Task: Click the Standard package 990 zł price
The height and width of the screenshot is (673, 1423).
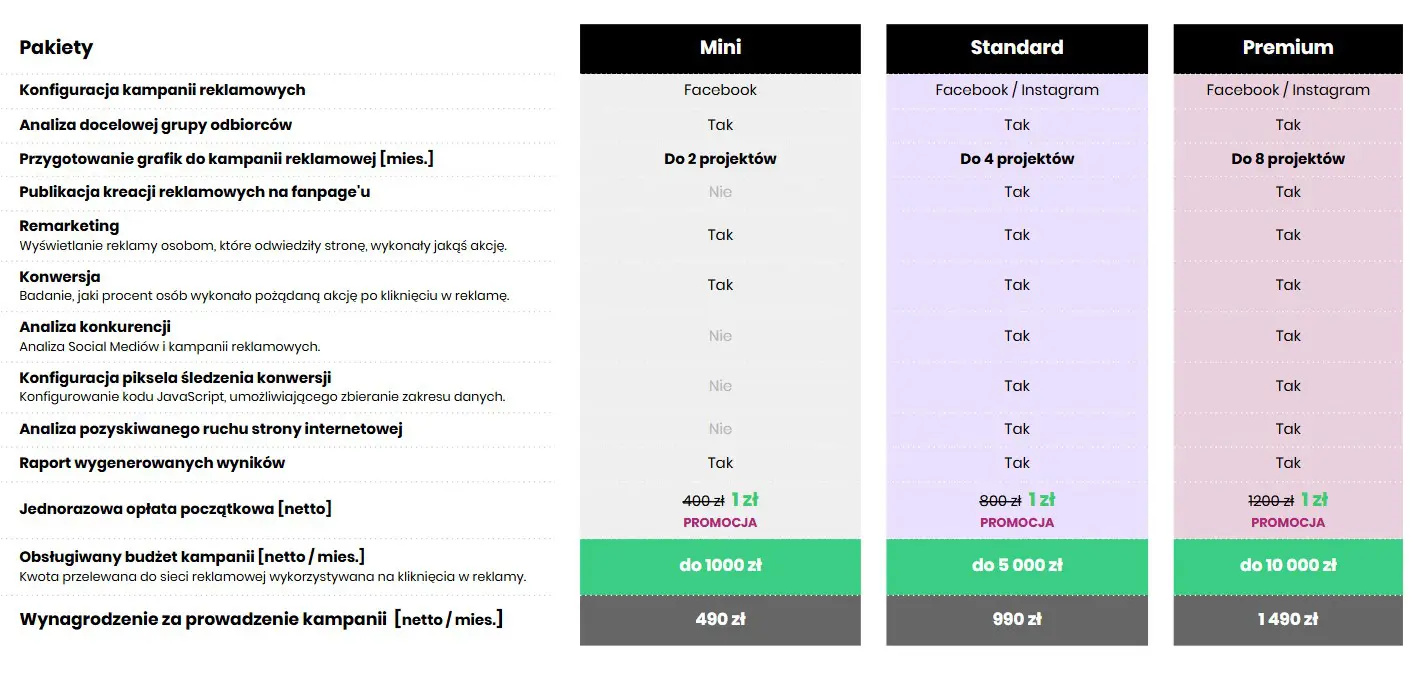Action: point(1016,619)
